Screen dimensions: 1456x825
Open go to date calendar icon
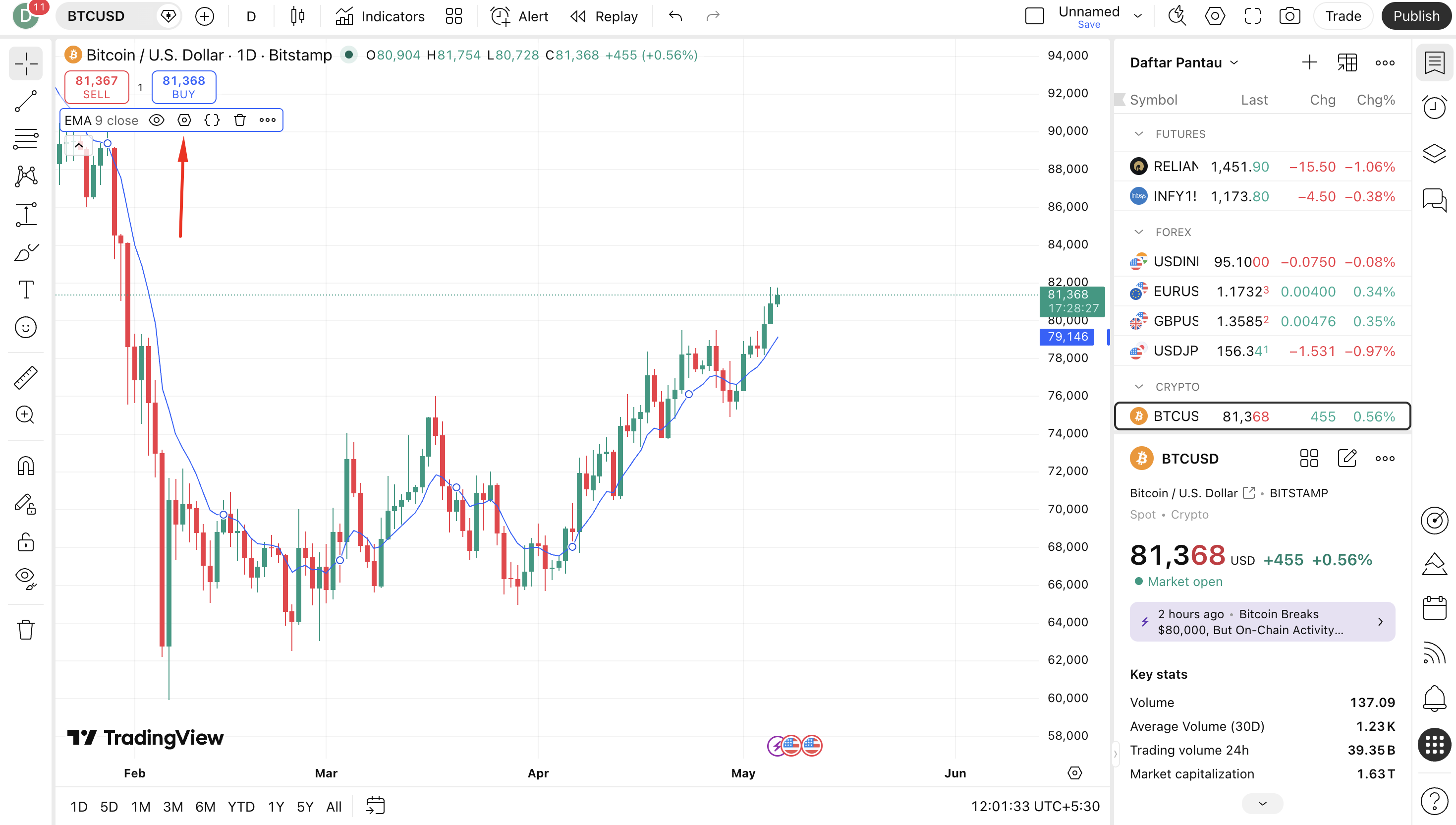coord(375,806)
